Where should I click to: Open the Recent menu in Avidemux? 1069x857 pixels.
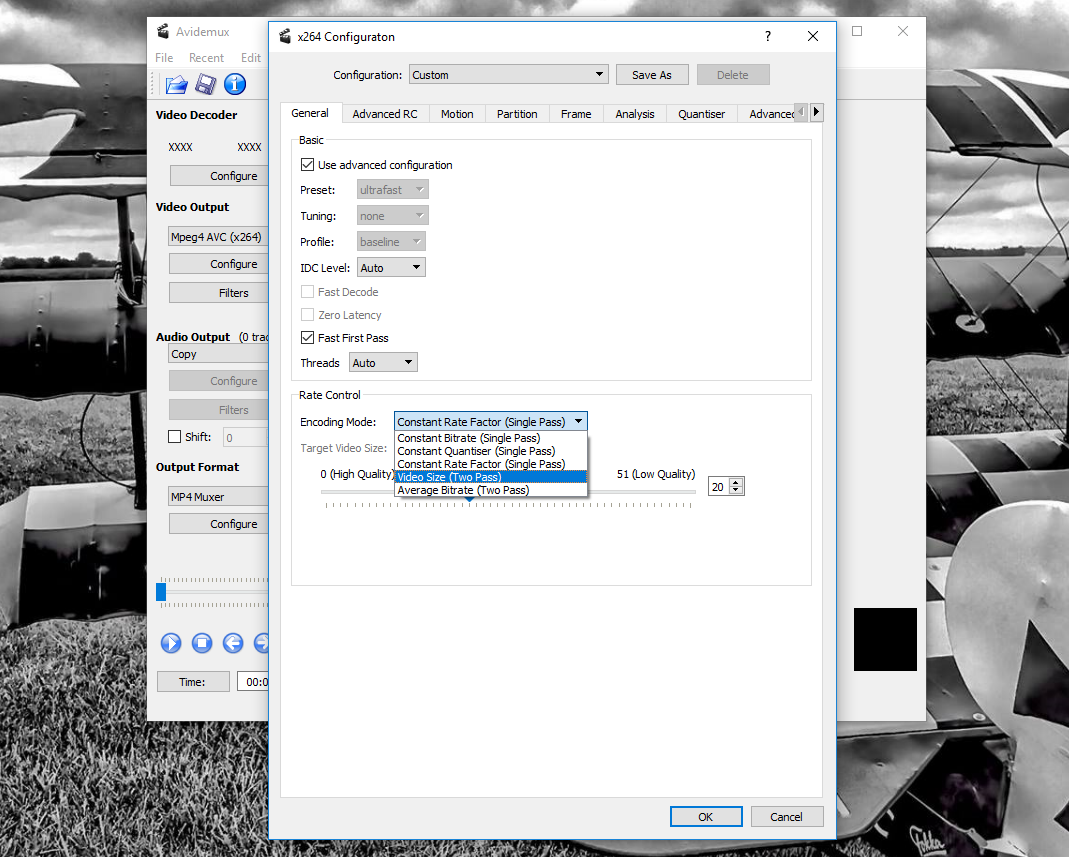(x=207, y=58)
